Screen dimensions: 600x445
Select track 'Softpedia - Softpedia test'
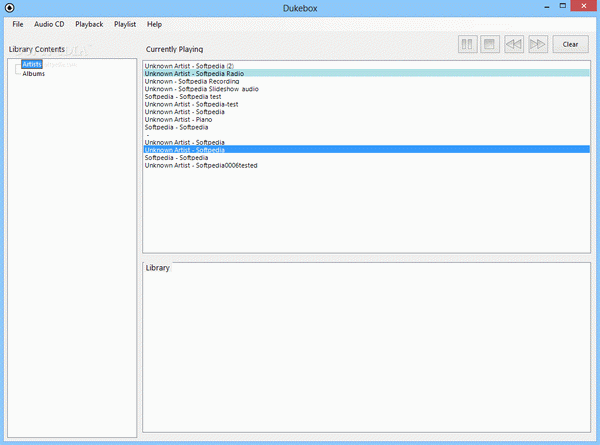pyautogui.click(x=367, y=96)
